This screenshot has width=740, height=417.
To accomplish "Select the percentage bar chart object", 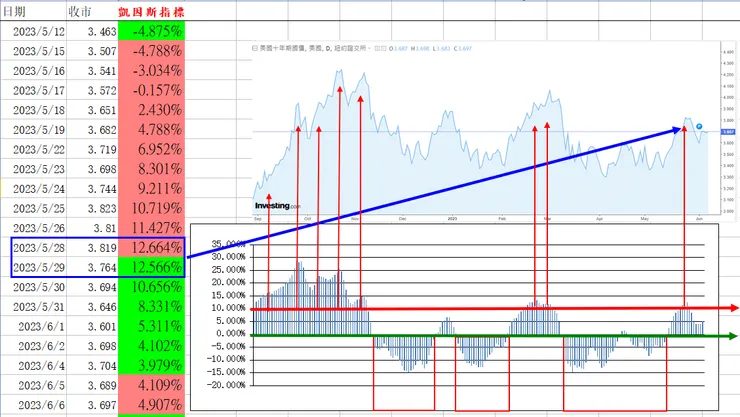I will pos(454,317).
